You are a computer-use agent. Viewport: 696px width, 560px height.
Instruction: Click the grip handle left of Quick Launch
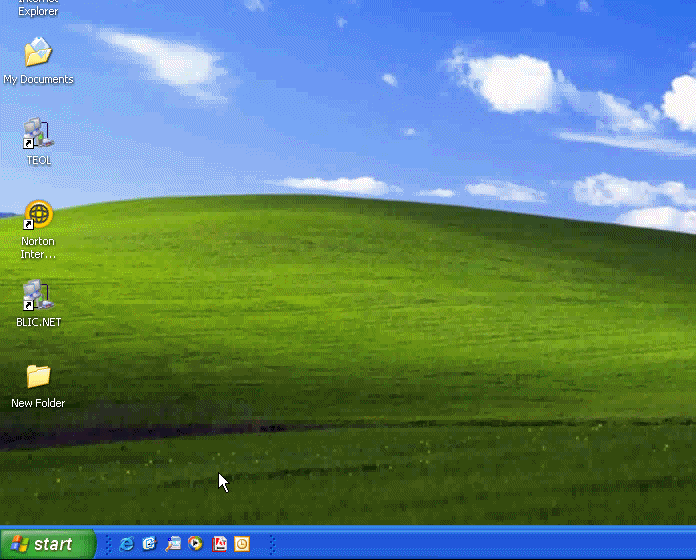(108, 544)
